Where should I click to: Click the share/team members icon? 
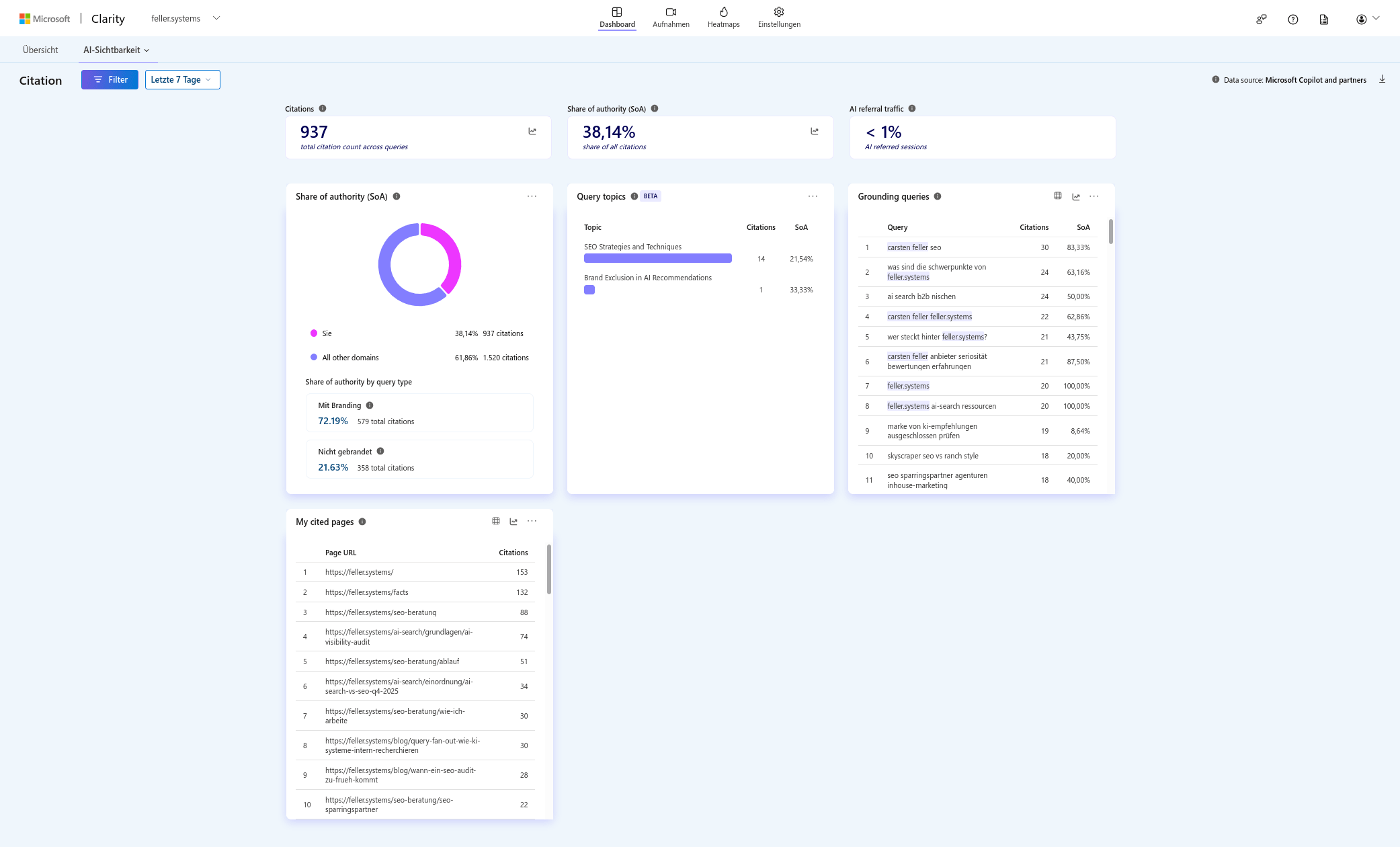coord(1262,19)
